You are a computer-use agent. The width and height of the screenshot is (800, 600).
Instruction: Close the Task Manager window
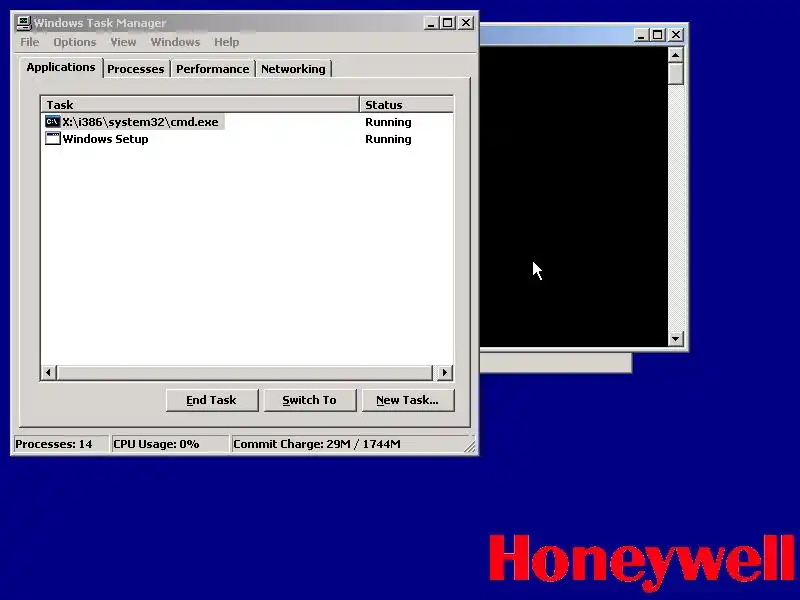coord(466,23)
